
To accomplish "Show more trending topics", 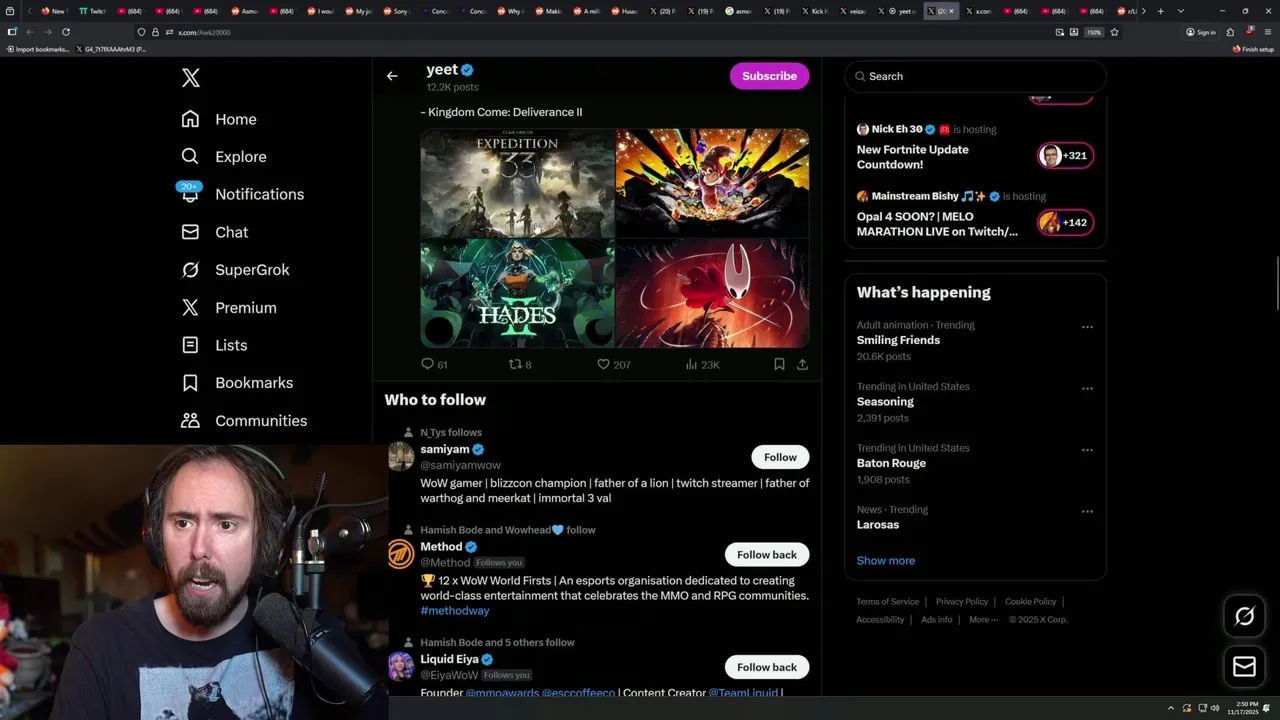I will click(x=886, y=561).
